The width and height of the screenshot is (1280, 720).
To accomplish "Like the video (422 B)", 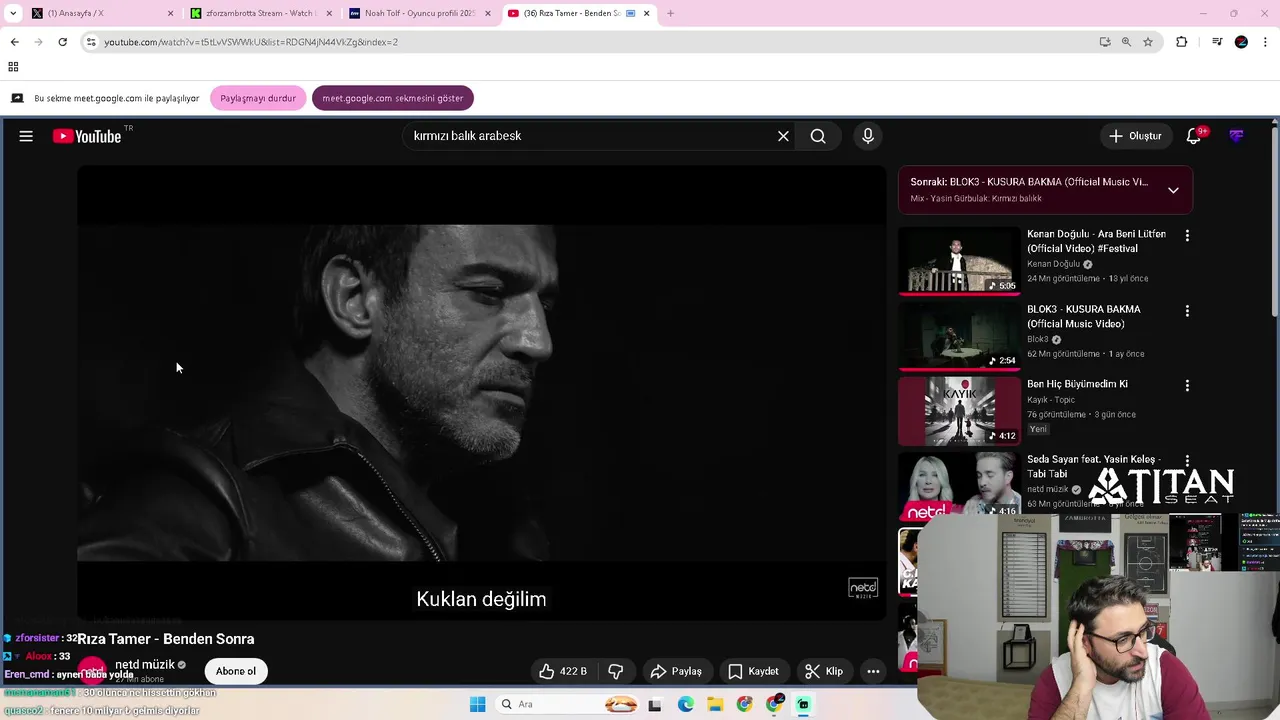I will (562, 671).
